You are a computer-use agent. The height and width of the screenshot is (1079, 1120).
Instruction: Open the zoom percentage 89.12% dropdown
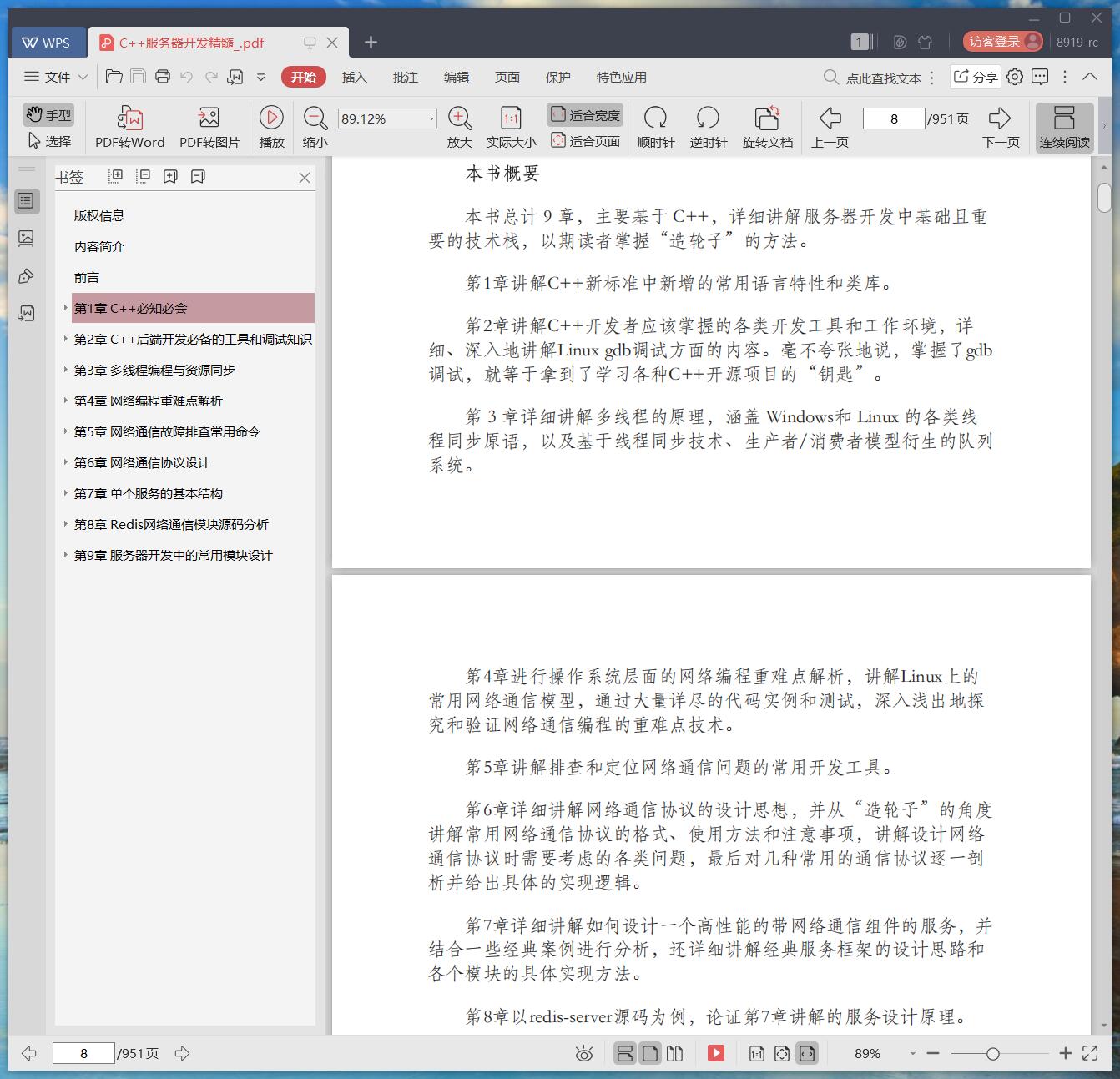point(431,118)
